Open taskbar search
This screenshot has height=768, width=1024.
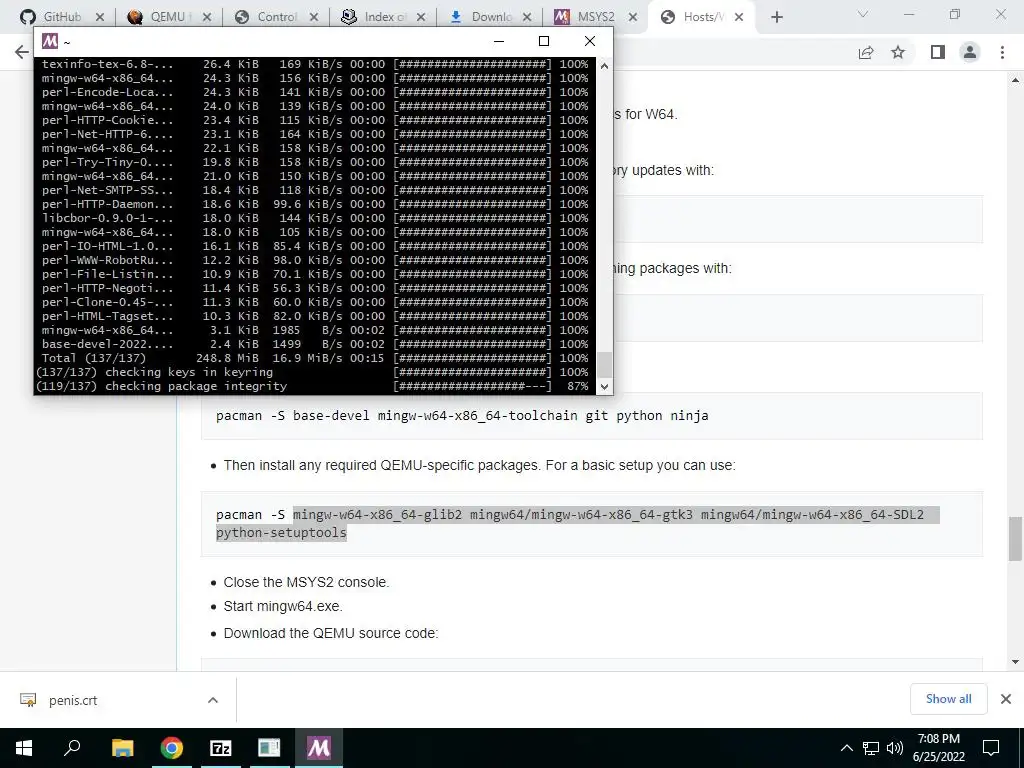72,748
